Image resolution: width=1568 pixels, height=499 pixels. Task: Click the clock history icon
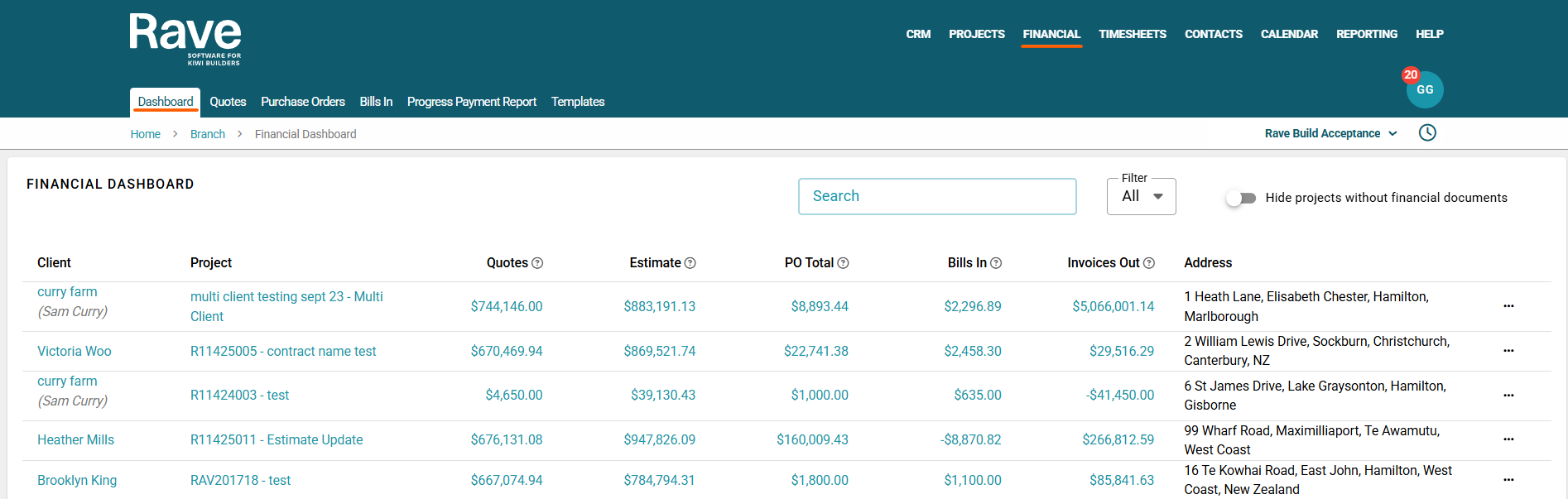coord(1427,133)
